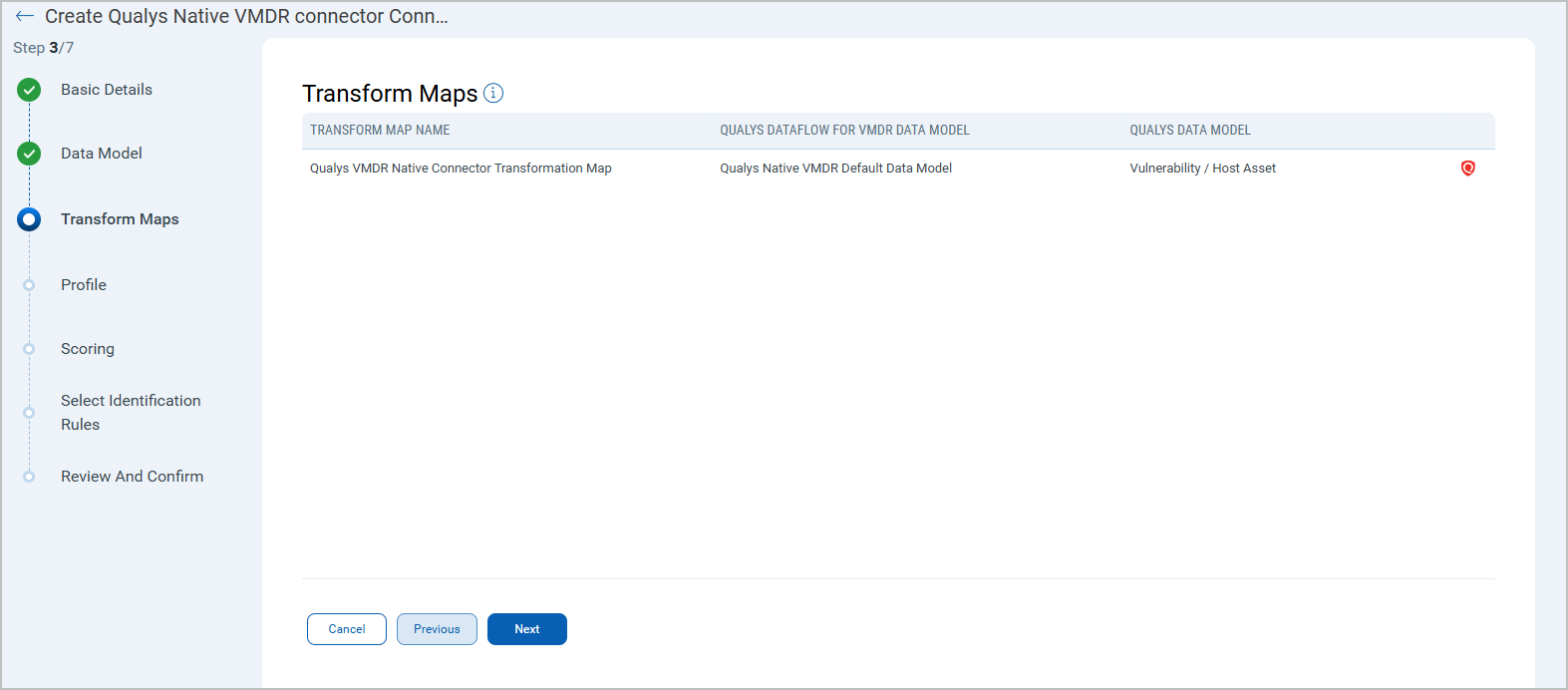This screenshot has width=1568, height=690.
Task: Go to the Basic Details step
Action: 106,90
